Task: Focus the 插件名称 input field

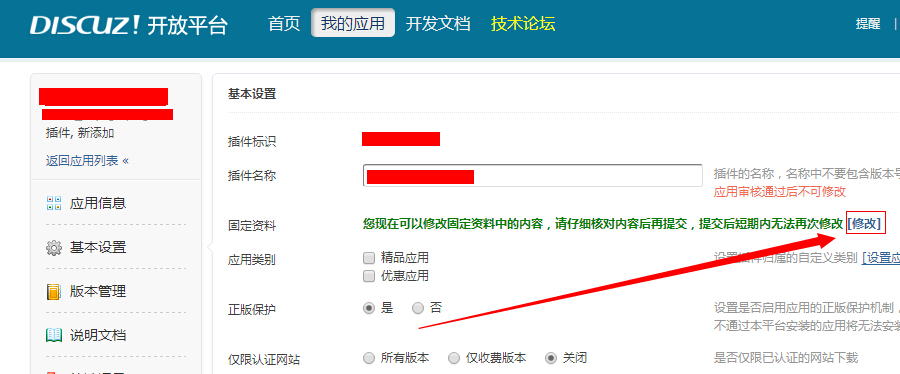Action: (x=533, y=176)
